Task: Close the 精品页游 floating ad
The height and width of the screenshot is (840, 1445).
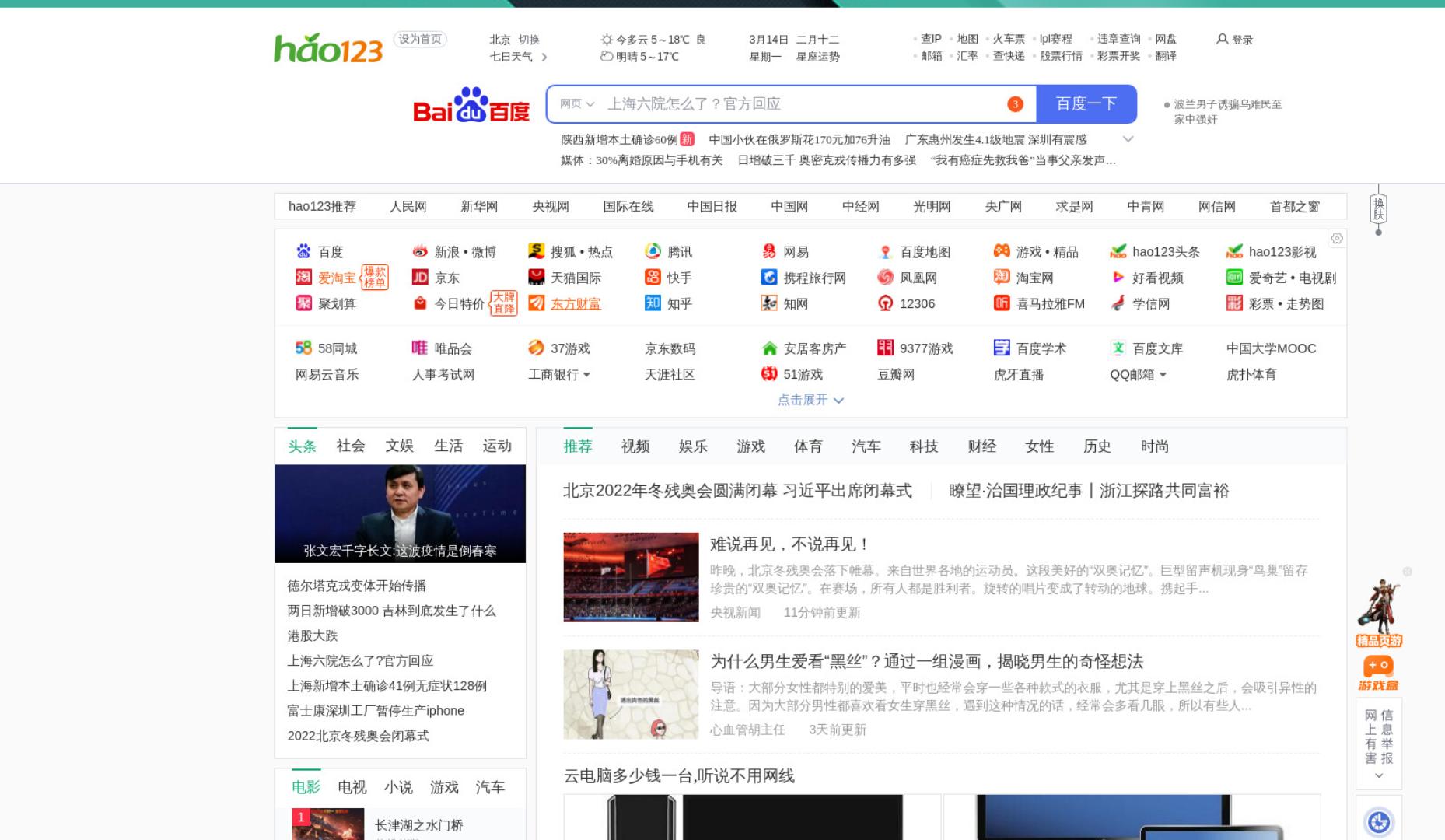Action: 1407,572
